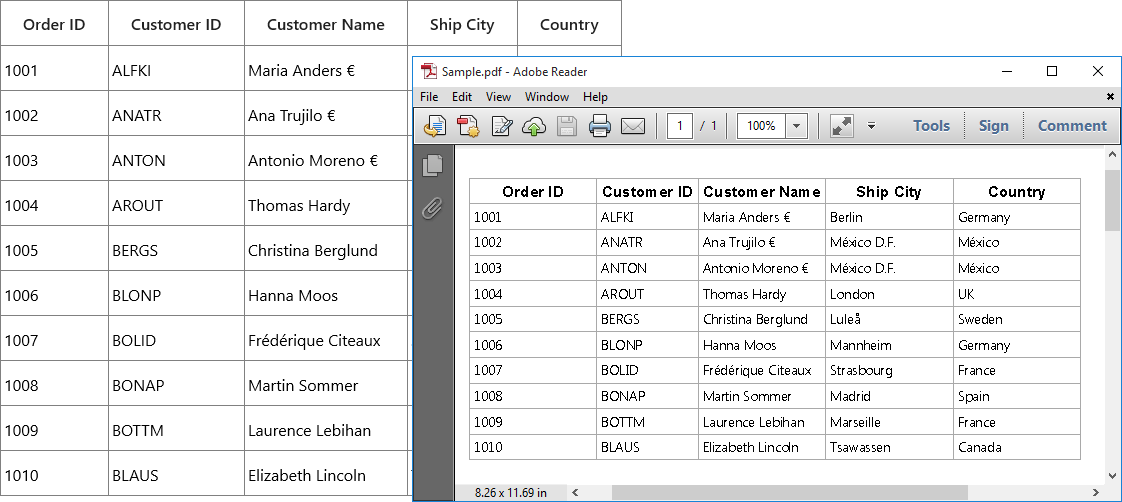Click the Country header in PDF table

1016,192
